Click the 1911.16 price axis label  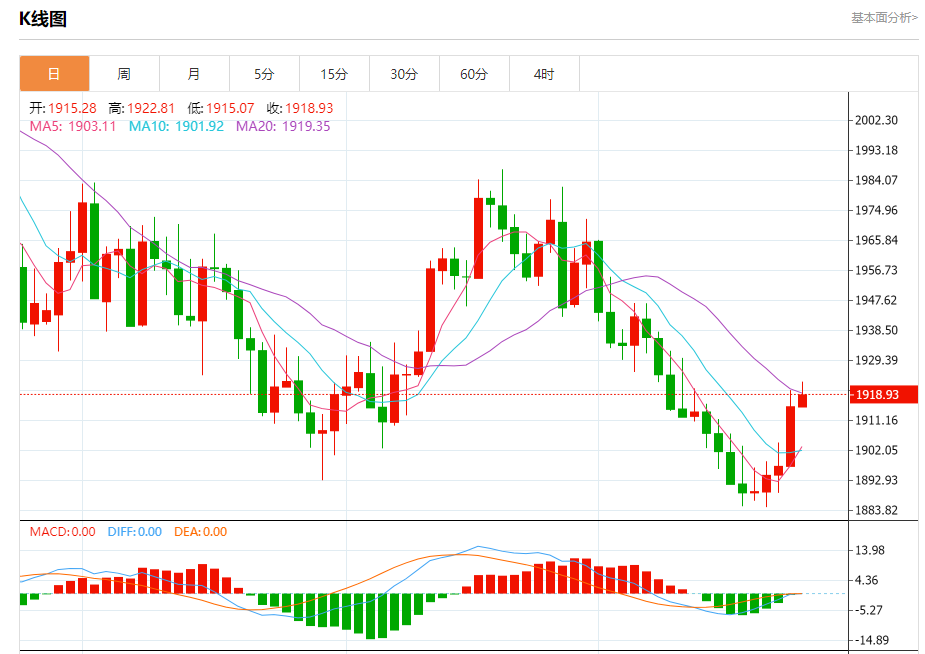click(x=877, y=420)
